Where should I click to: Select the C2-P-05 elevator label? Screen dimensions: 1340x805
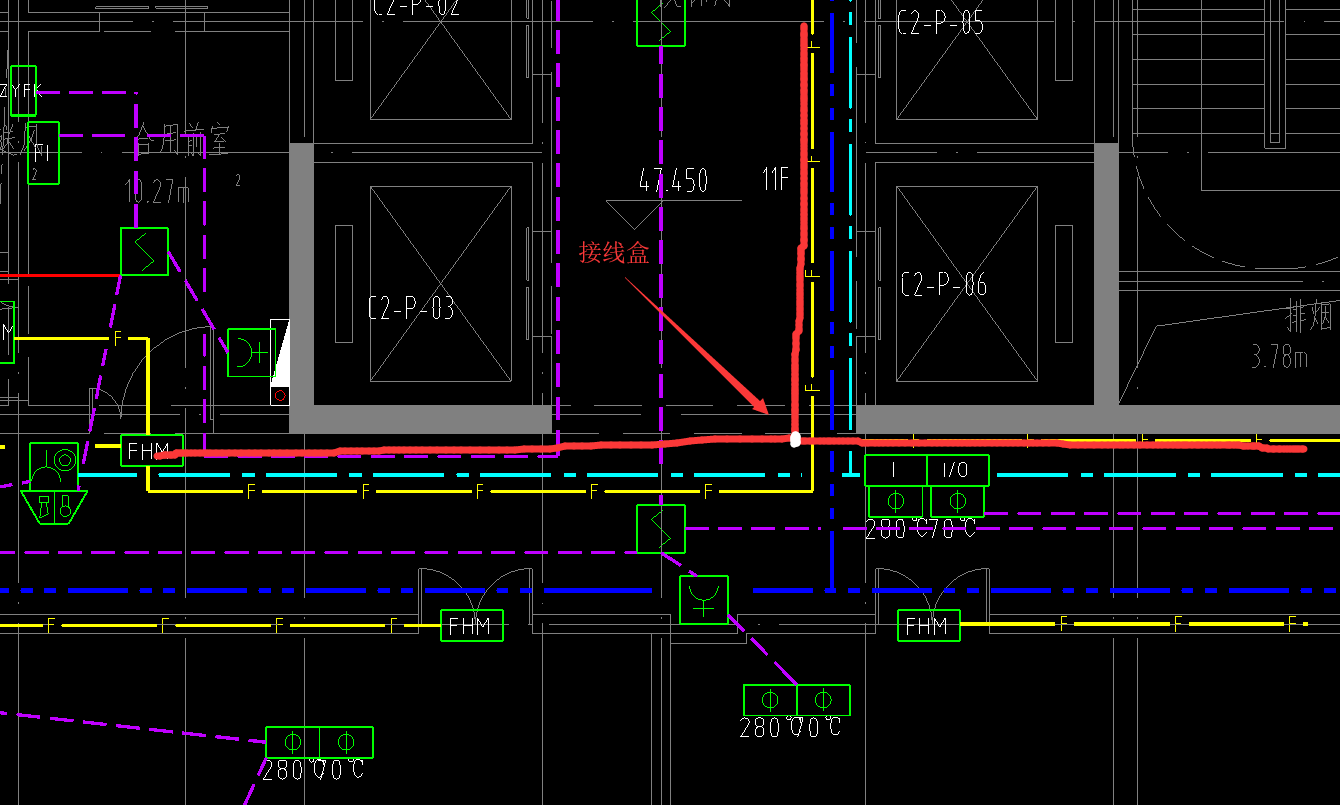940,23
